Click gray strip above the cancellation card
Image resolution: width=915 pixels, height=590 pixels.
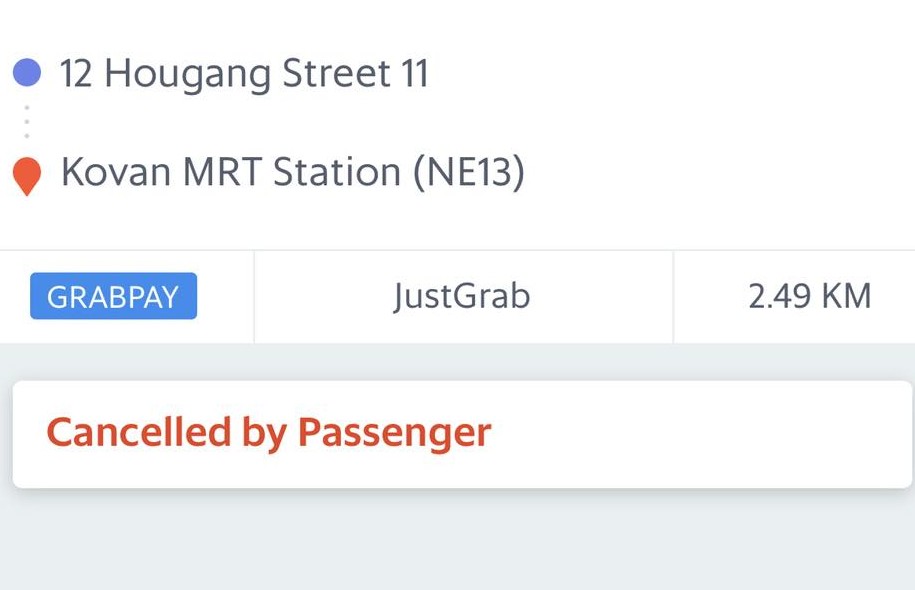458,362
